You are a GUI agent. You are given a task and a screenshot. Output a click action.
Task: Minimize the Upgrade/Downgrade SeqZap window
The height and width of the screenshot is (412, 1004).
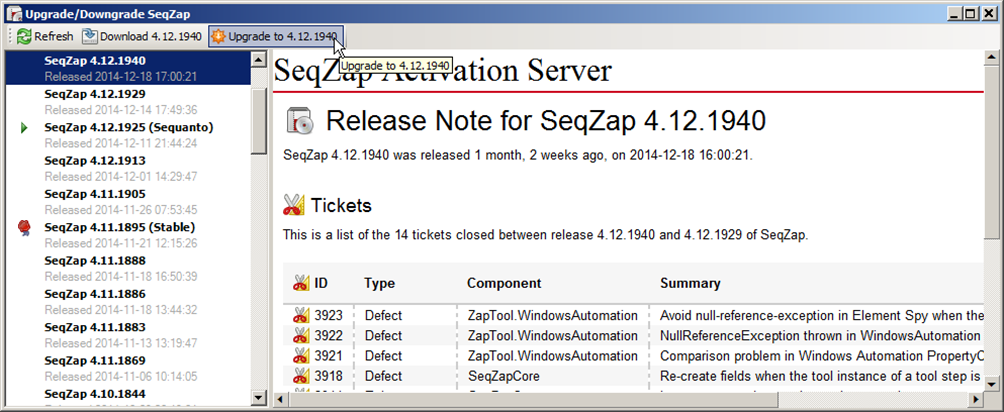point(955,13)
